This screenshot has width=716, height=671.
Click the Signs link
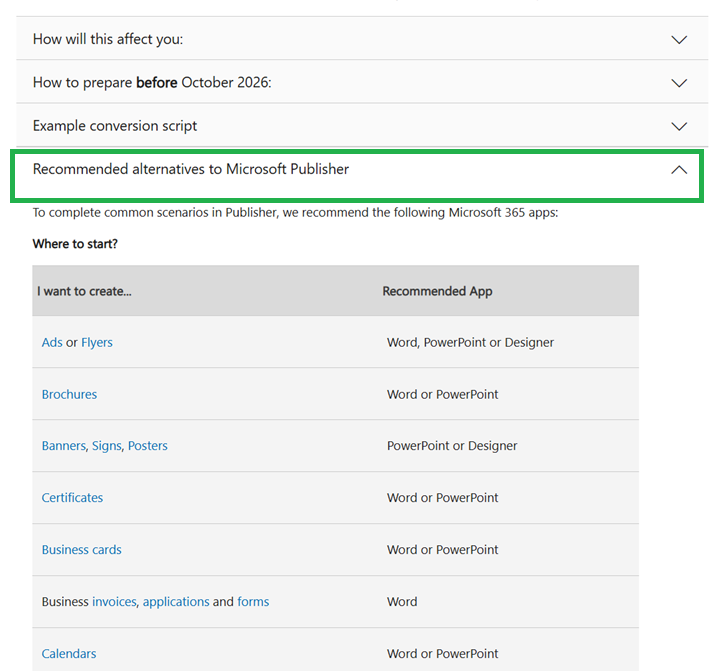pyautogui.click(x=107, y=446)
